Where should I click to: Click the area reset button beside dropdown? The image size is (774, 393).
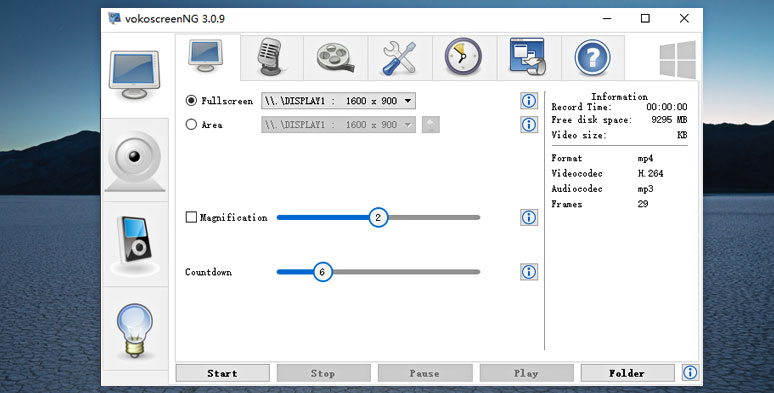(x=430, y=124)
